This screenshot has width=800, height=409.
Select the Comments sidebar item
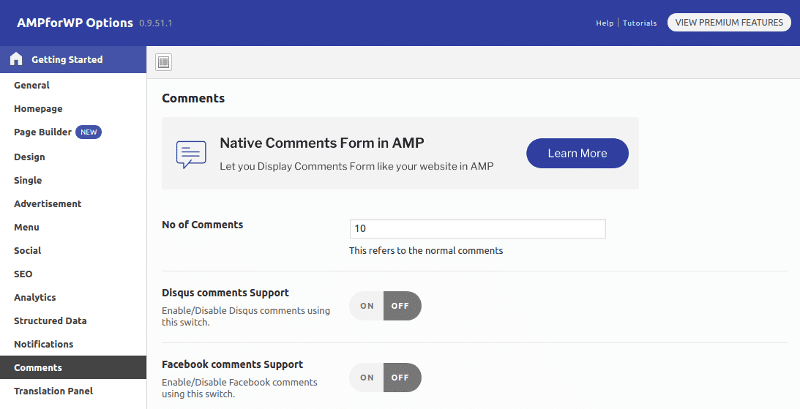[x=73, y=368]
